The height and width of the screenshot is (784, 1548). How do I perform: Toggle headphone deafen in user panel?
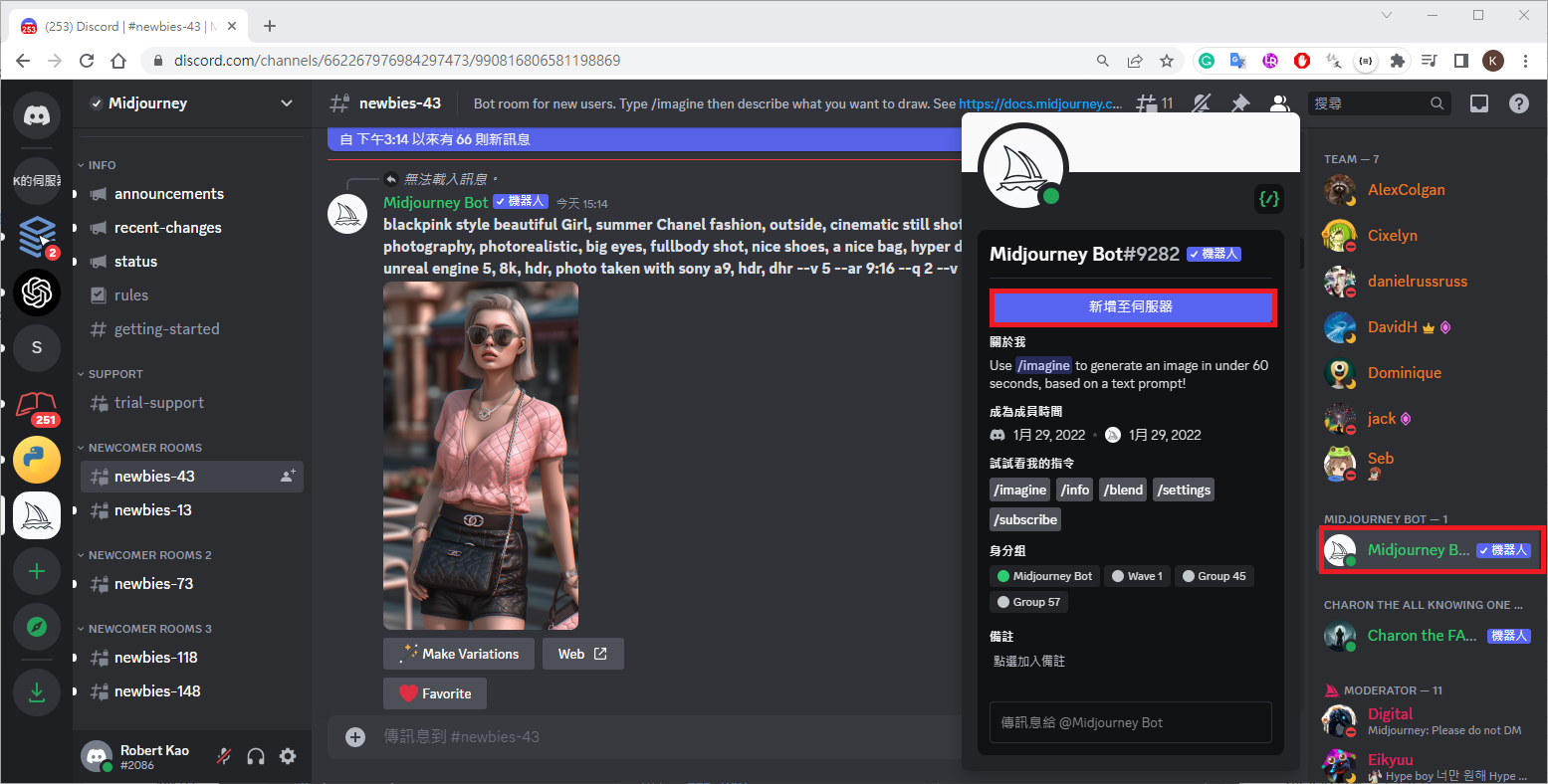[256, 757]
